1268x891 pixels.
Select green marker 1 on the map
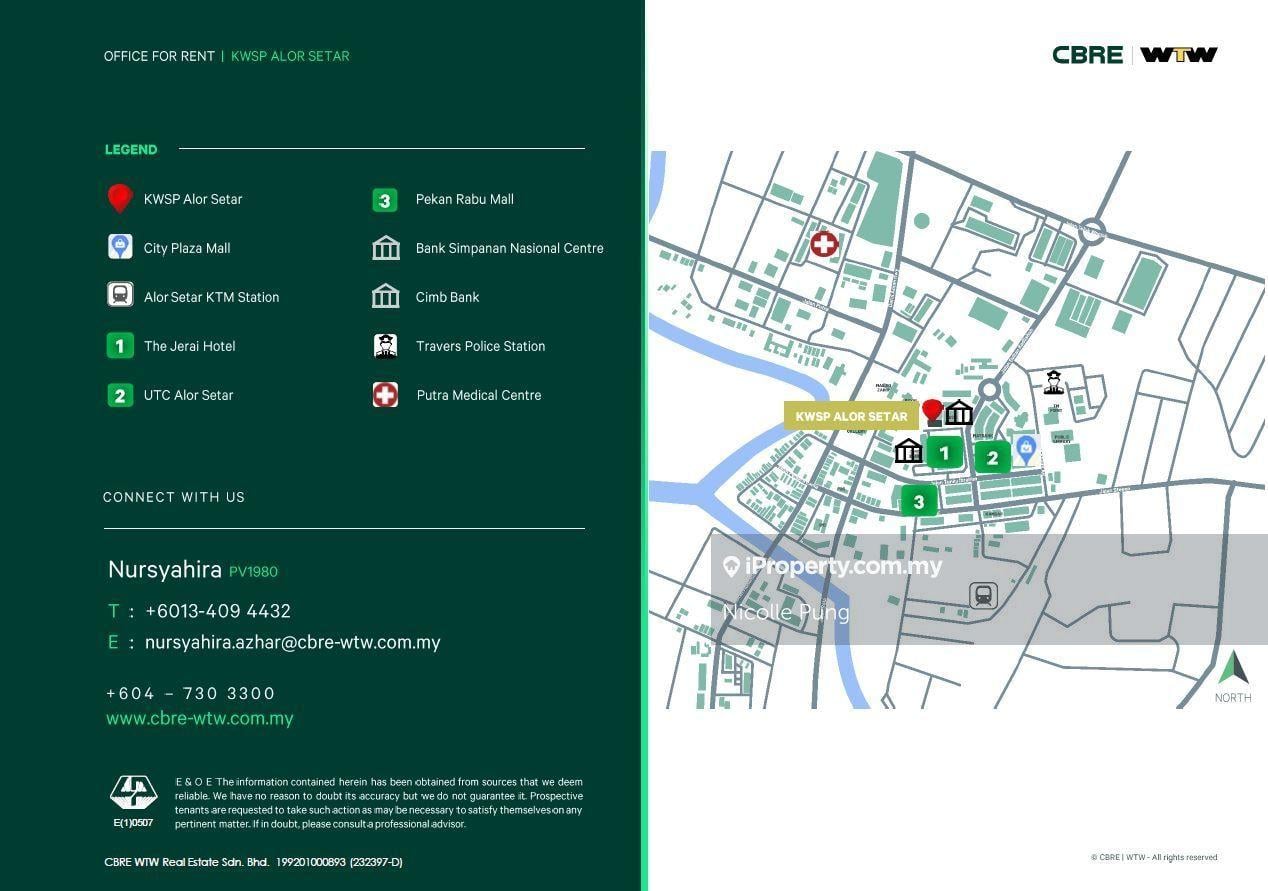coord(943,453)
